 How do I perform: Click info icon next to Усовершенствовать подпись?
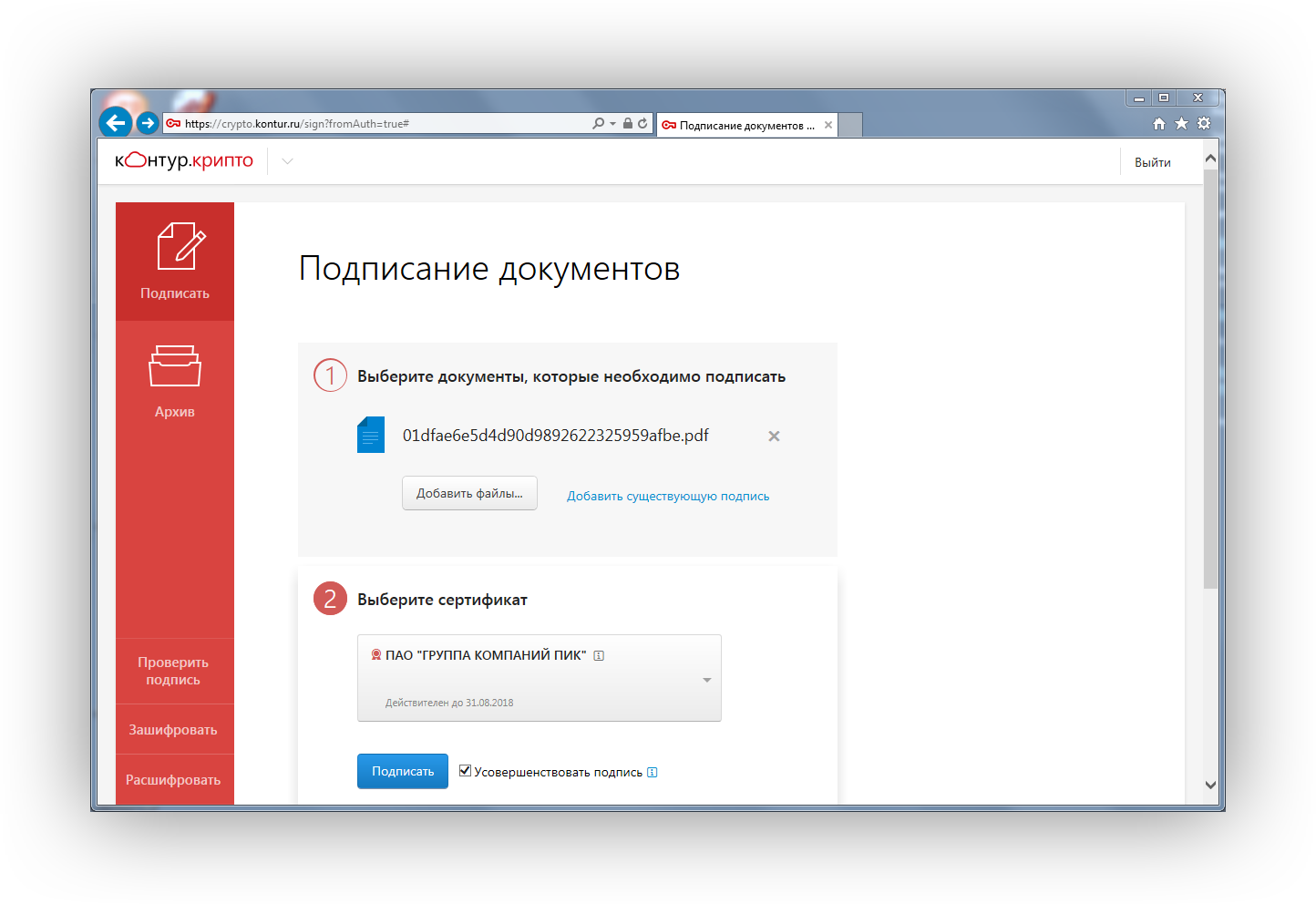tap(652, 773)
